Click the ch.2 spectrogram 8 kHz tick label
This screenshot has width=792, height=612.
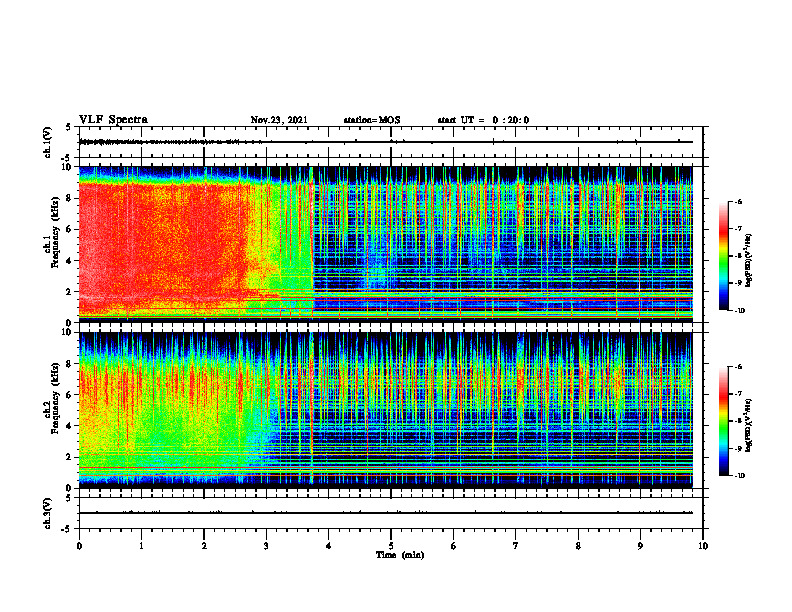tap(70, 364)
